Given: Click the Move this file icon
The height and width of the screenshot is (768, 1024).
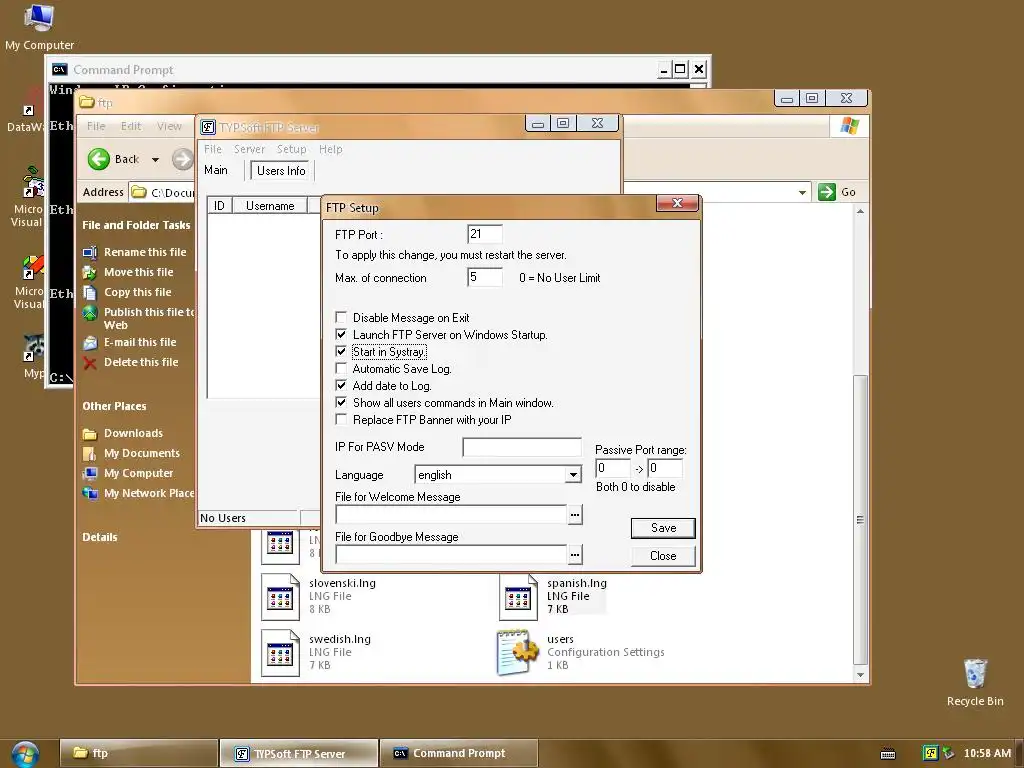Looking at the screenshot, I should [89, 272].
